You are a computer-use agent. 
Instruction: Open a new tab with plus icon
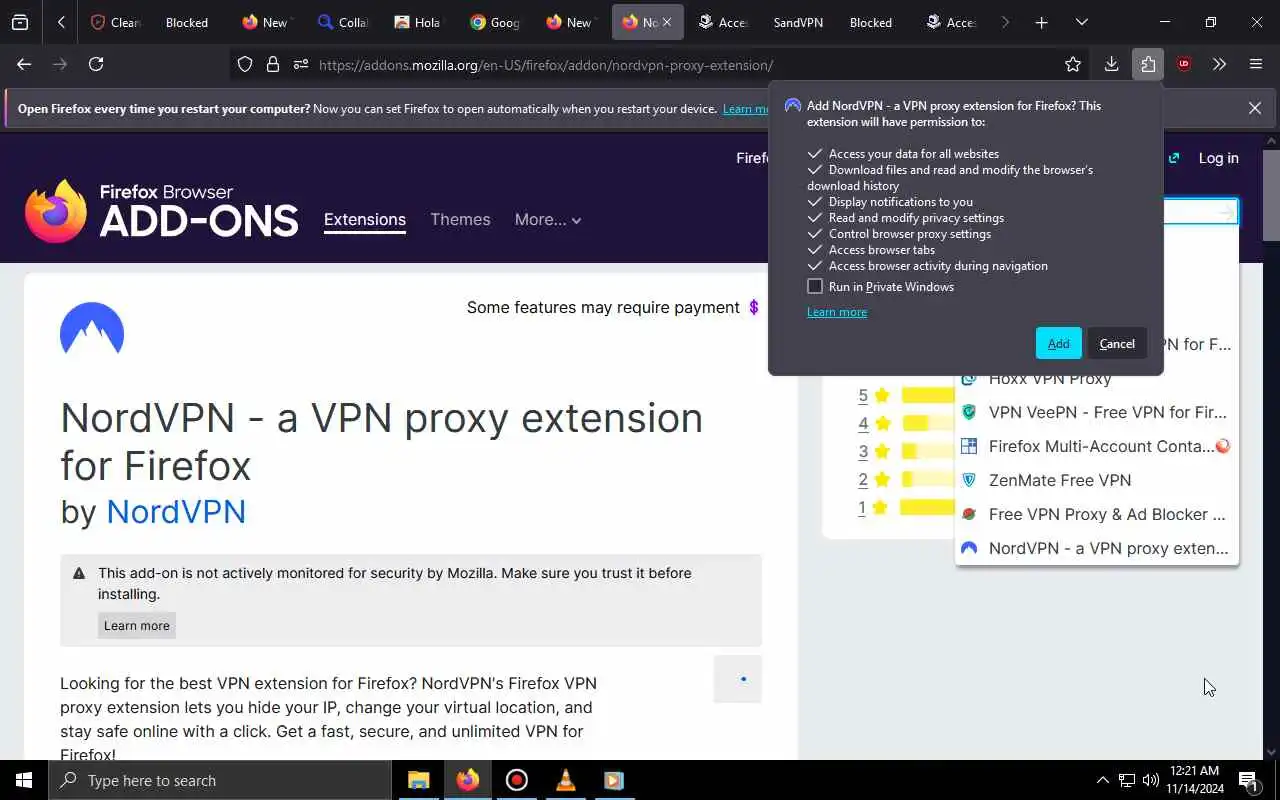pos(1041,22)
